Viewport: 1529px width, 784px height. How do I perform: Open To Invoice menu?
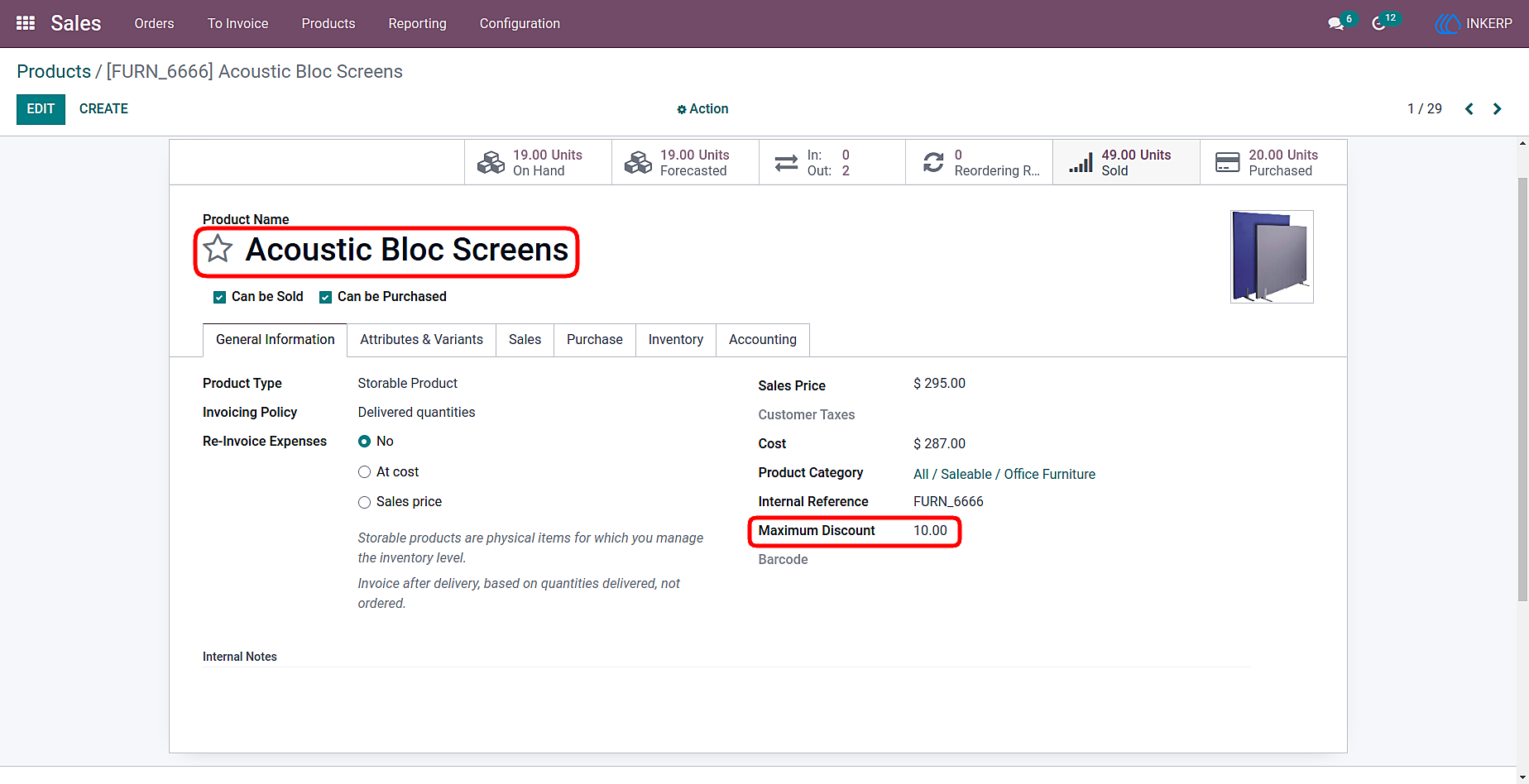point(237,23)
